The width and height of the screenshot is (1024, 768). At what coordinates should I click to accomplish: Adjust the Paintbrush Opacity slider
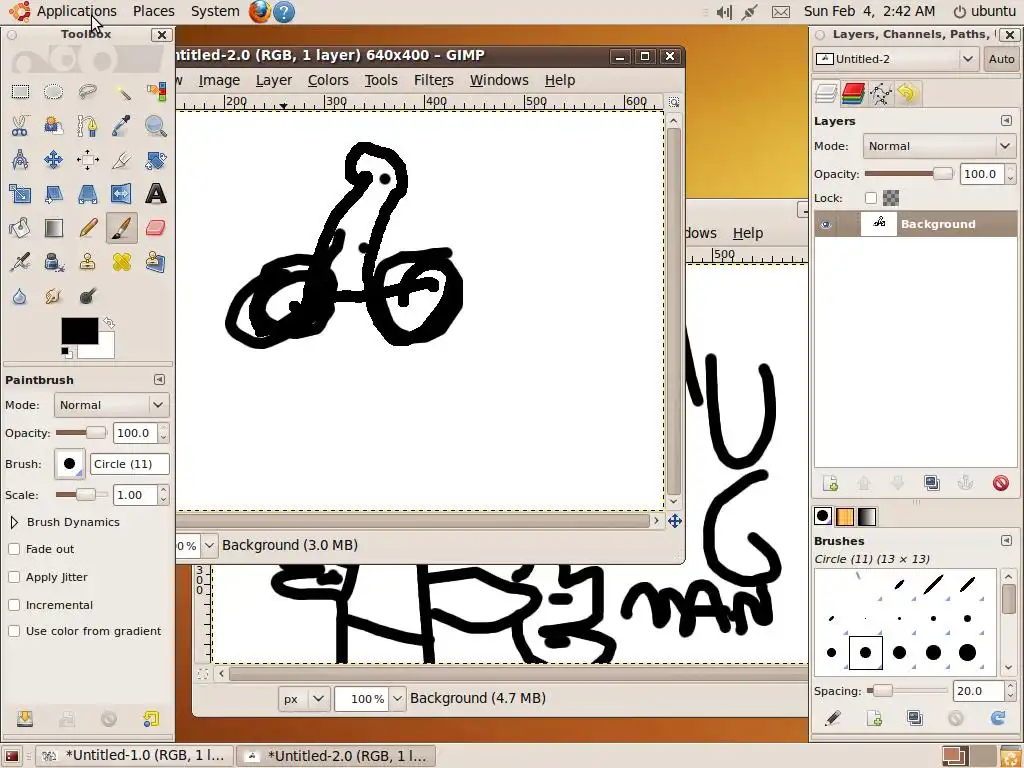pos(82,433)
